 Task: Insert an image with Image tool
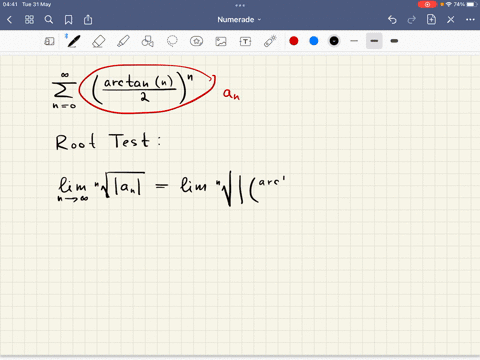(221, 41)
